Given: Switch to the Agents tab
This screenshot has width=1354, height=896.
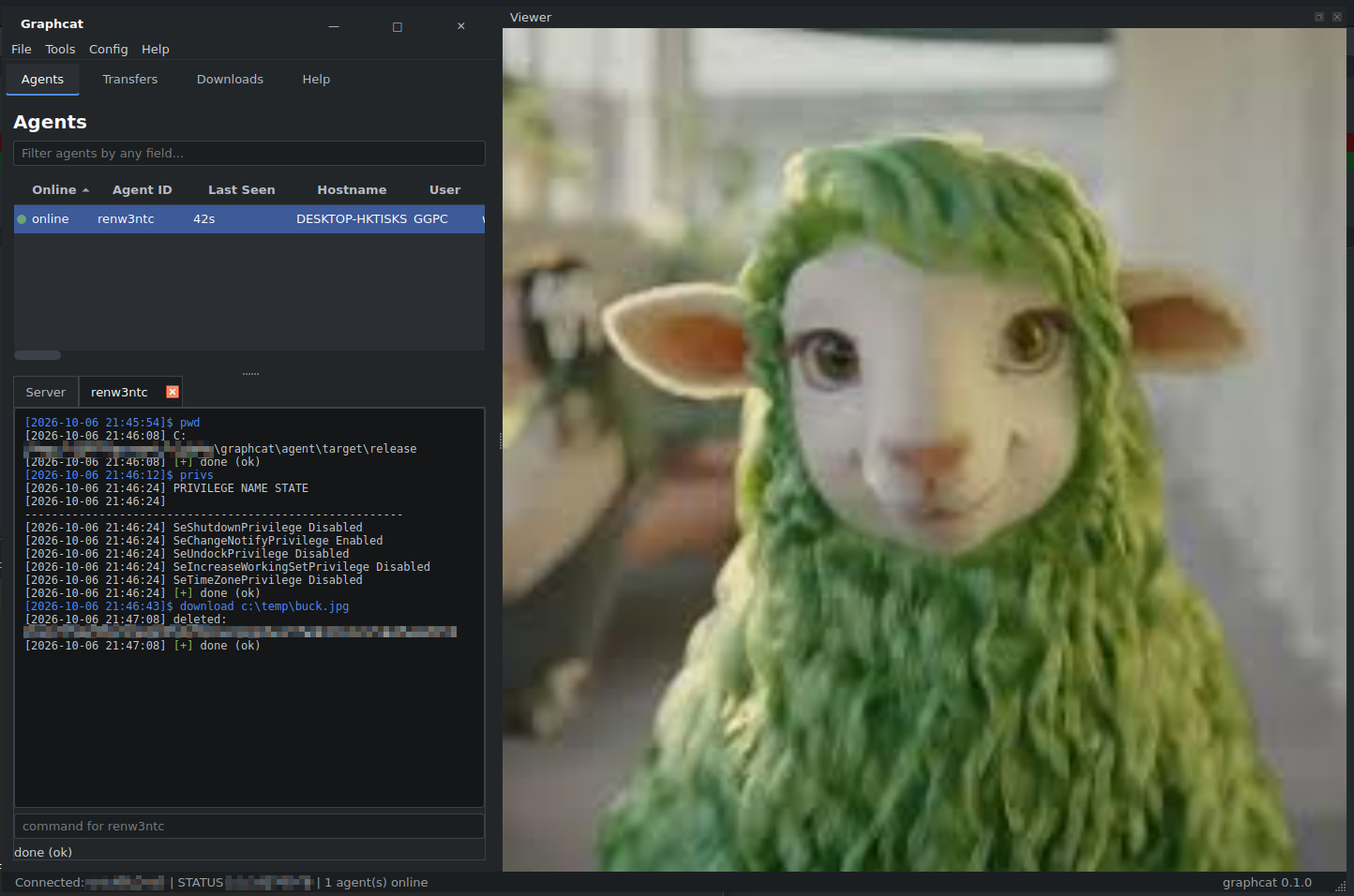Looking at the screenshot, I should pos(43,80).
